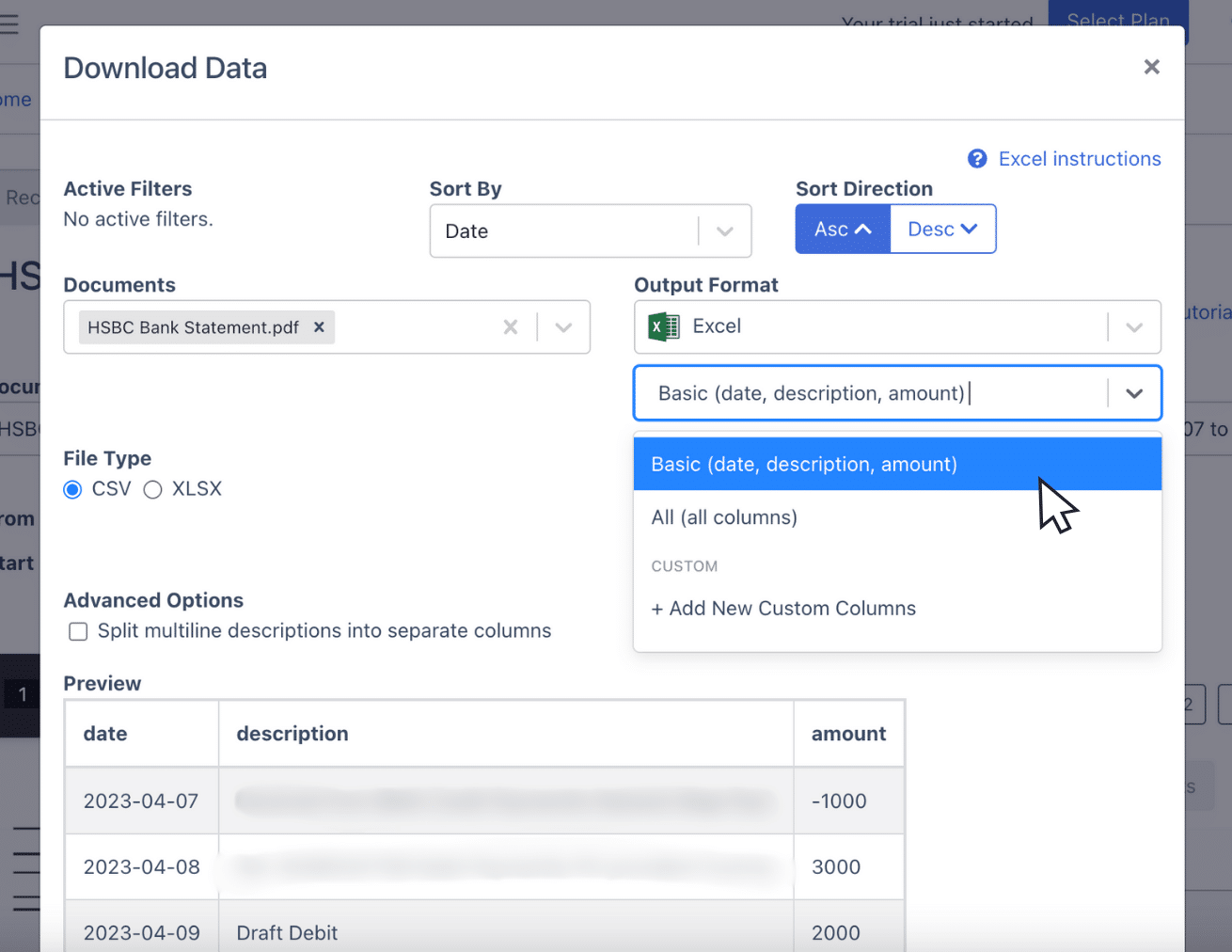Close the Download Data dialog
The width and height of the screenshot is (1232, 952).
[1151, 67]
